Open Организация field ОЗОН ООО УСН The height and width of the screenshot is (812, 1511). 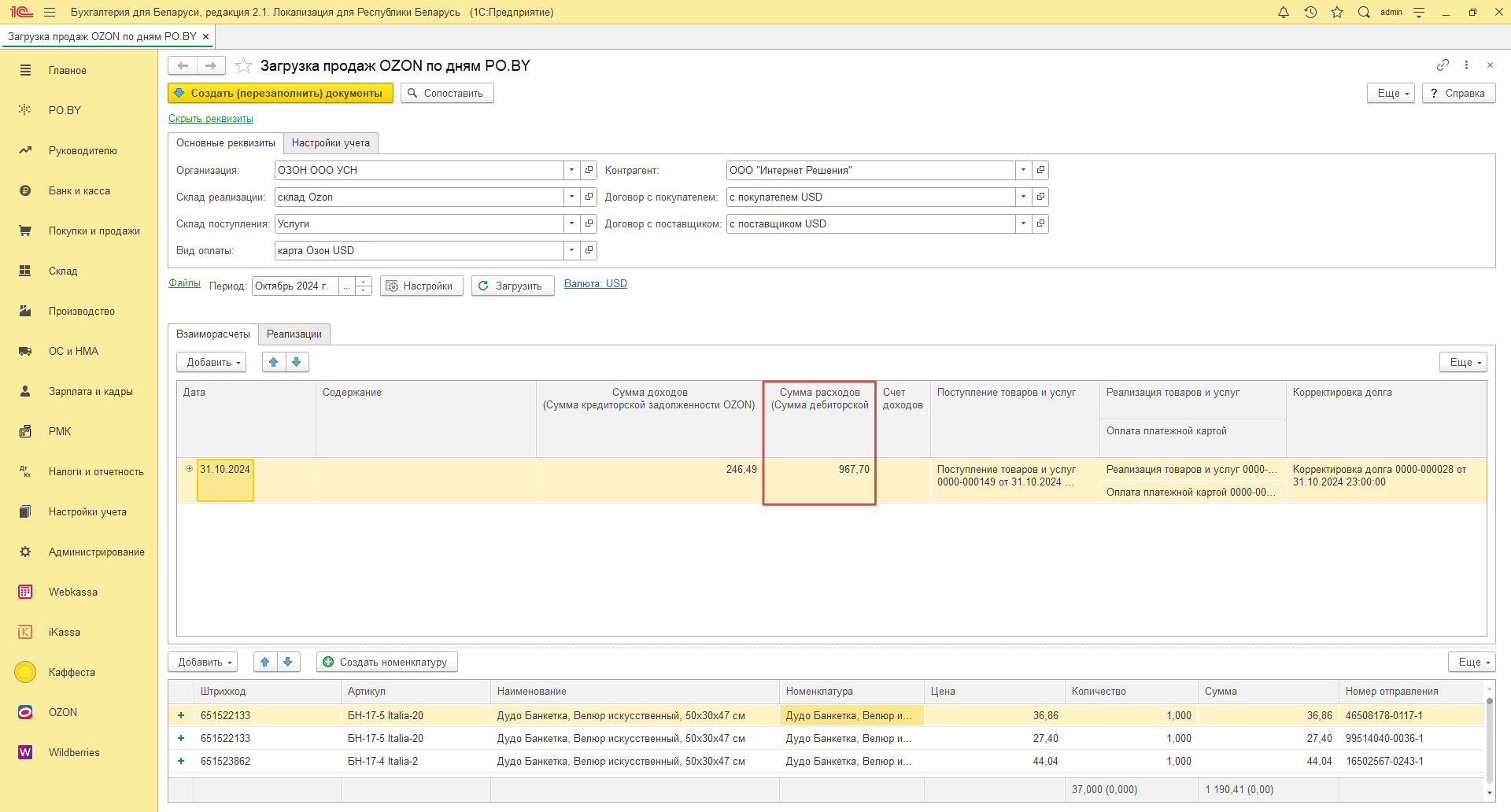point(419,170)
